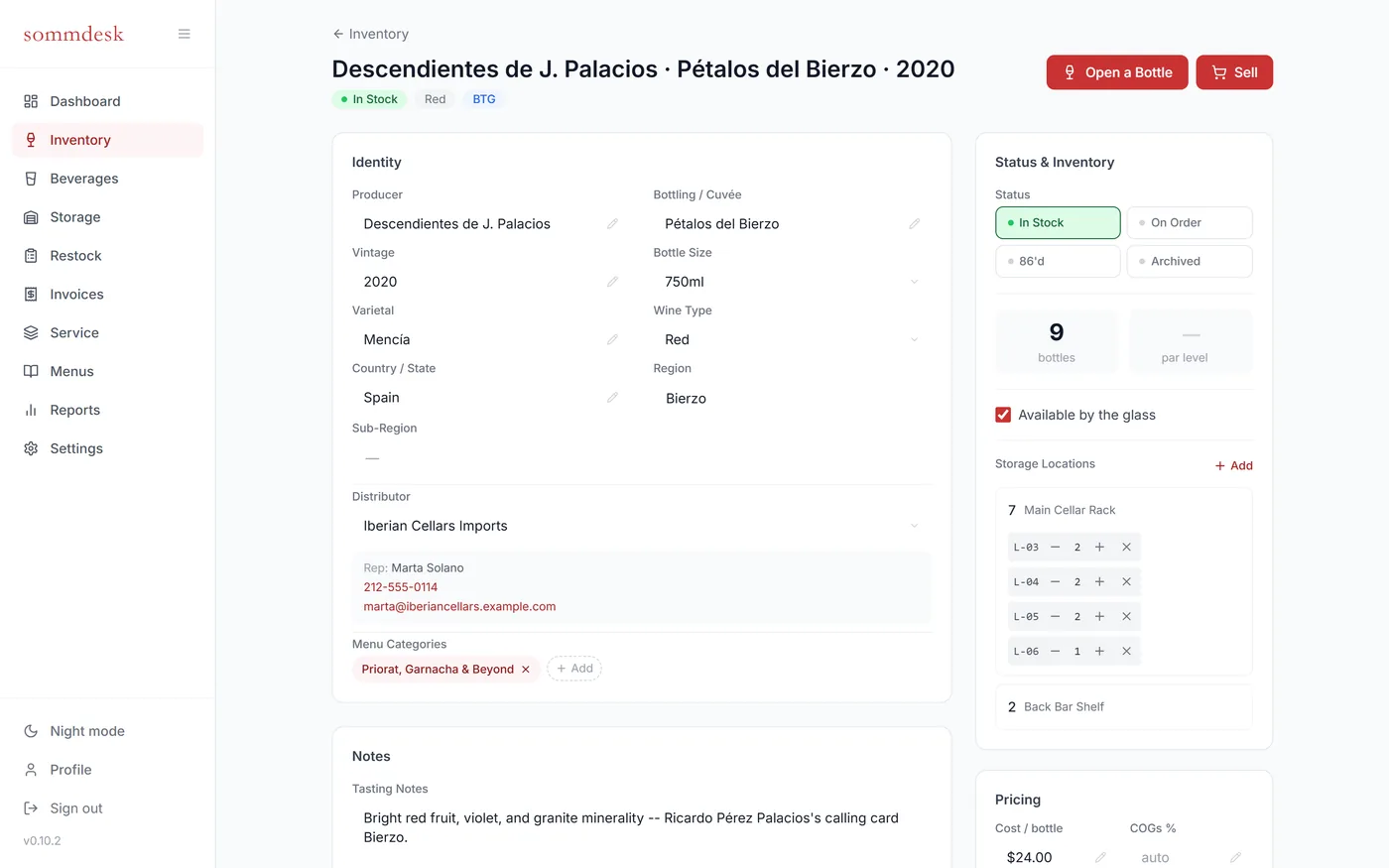The width and height of the screenshot is (1389, 868).
Task: Collapse Main Cellar Rack location
Action: [x=1124, y=510]
